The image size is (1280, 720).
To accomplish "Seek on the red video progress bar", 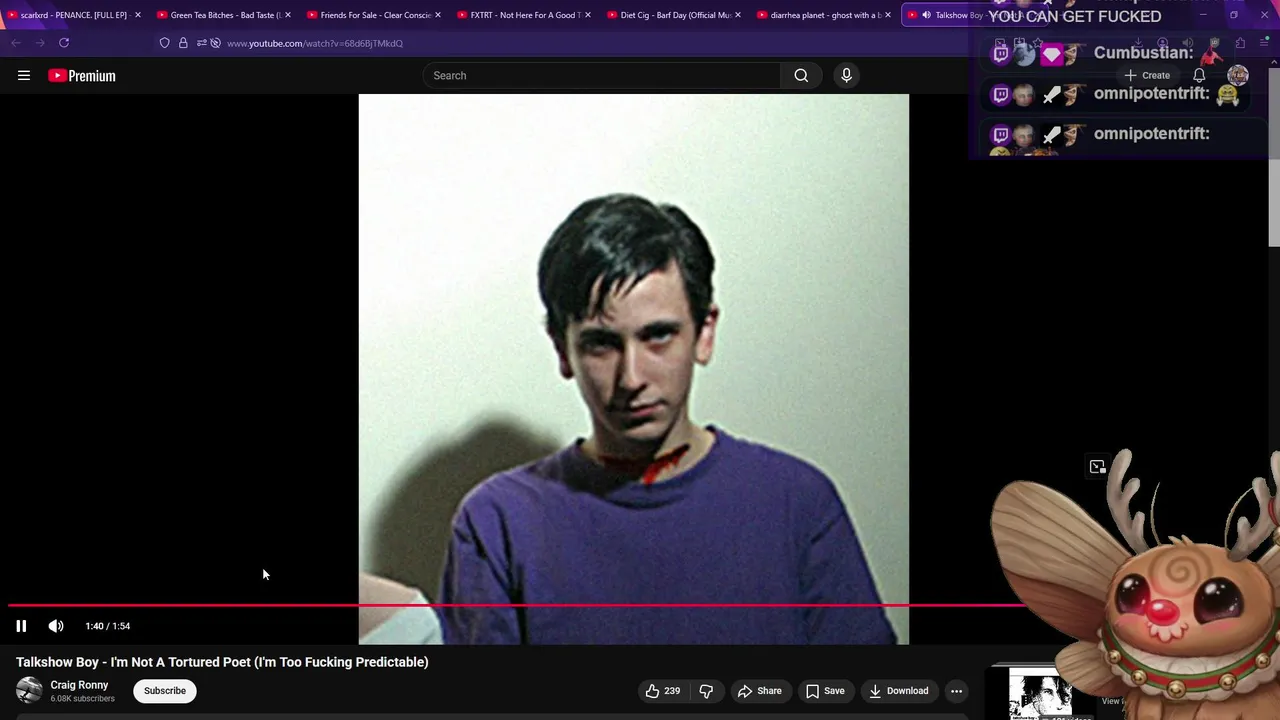I will 515,605.
